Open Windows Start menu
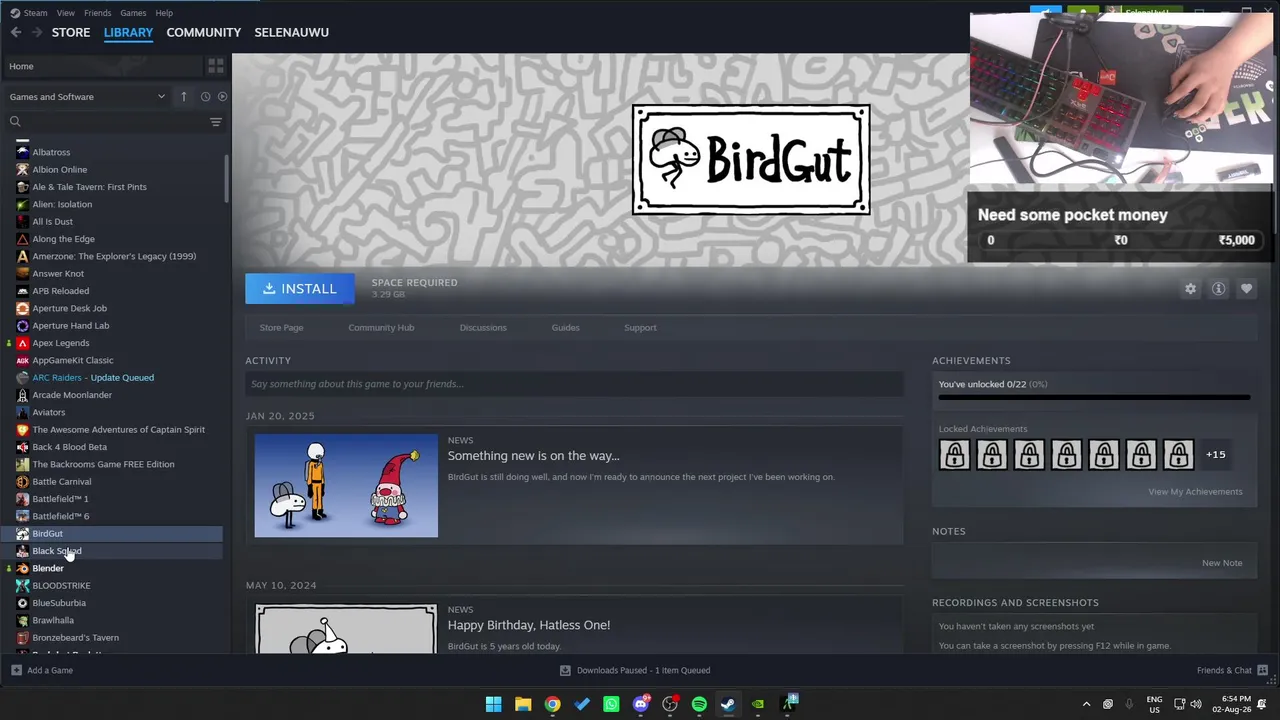This screenshot has height=720, width=1280. tap(493, 704)
